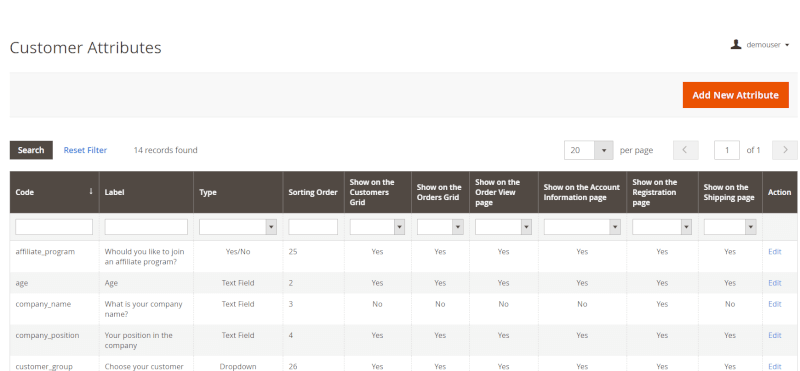This screenshot has height=371, width=800.
Task: Click the '14 records found' text
Action: (165, 150)
